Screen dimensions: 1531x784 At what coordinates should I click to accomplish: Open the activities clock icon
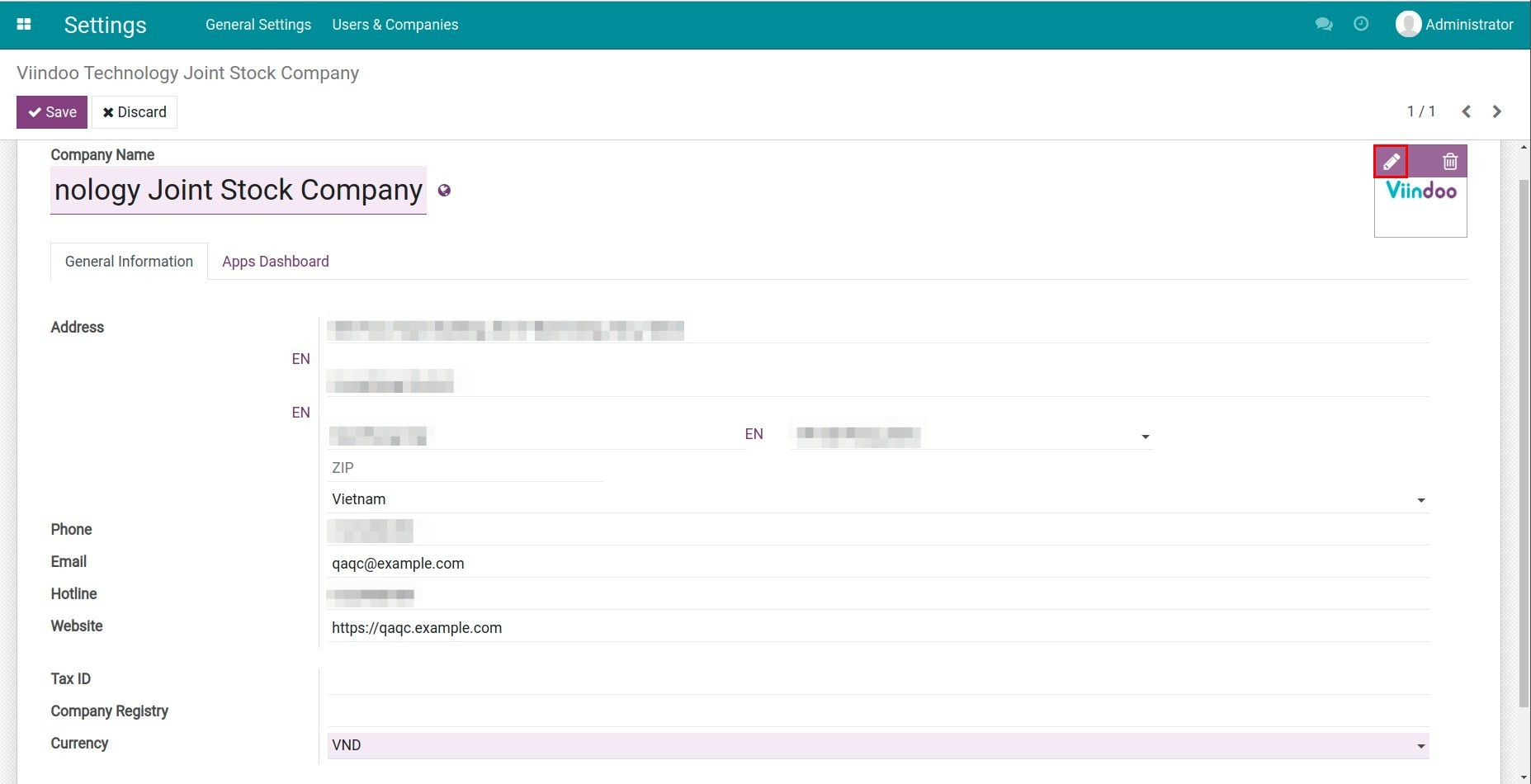[1361, 25]
